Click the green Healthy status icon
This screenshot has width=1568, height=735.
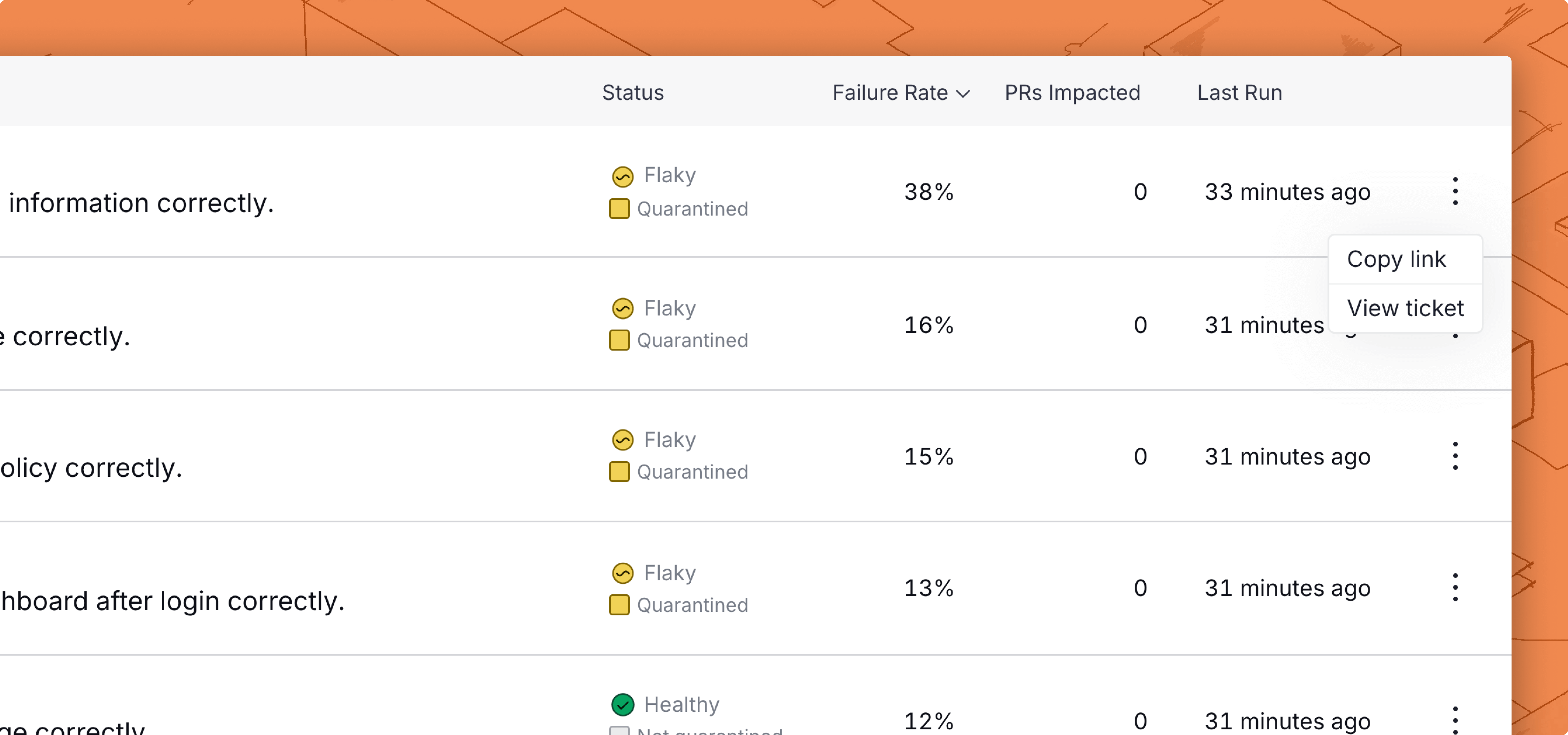click(622, 704)
